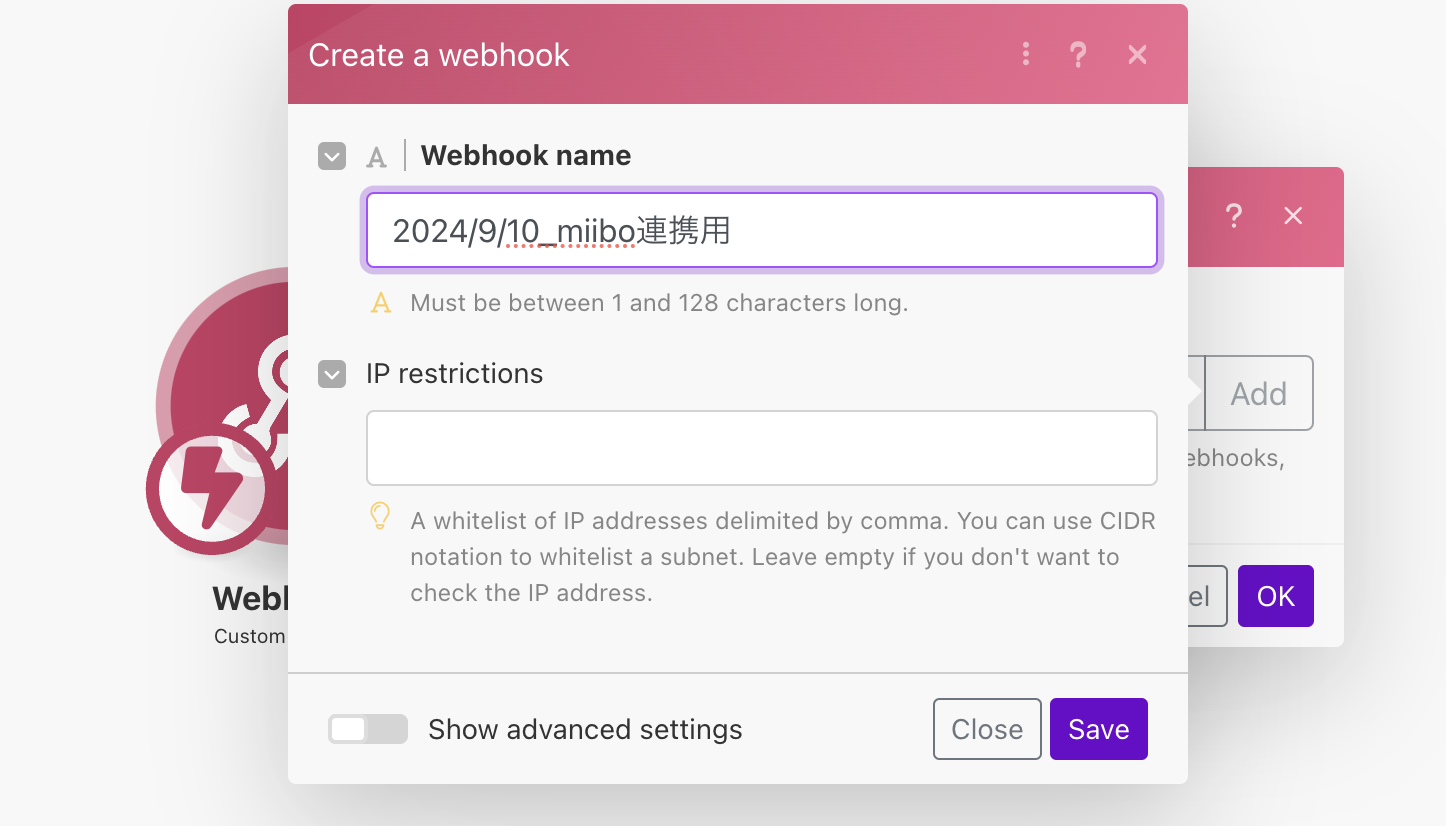Open help icon in the background dialog
This screenshot has width=1446, height=826.
point(1234,215)
